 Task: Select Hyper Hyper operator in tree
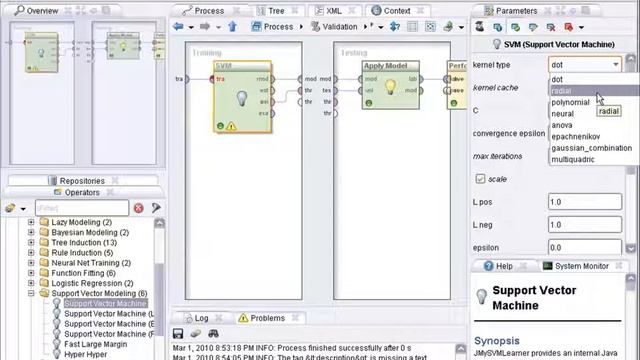[86, 354]
